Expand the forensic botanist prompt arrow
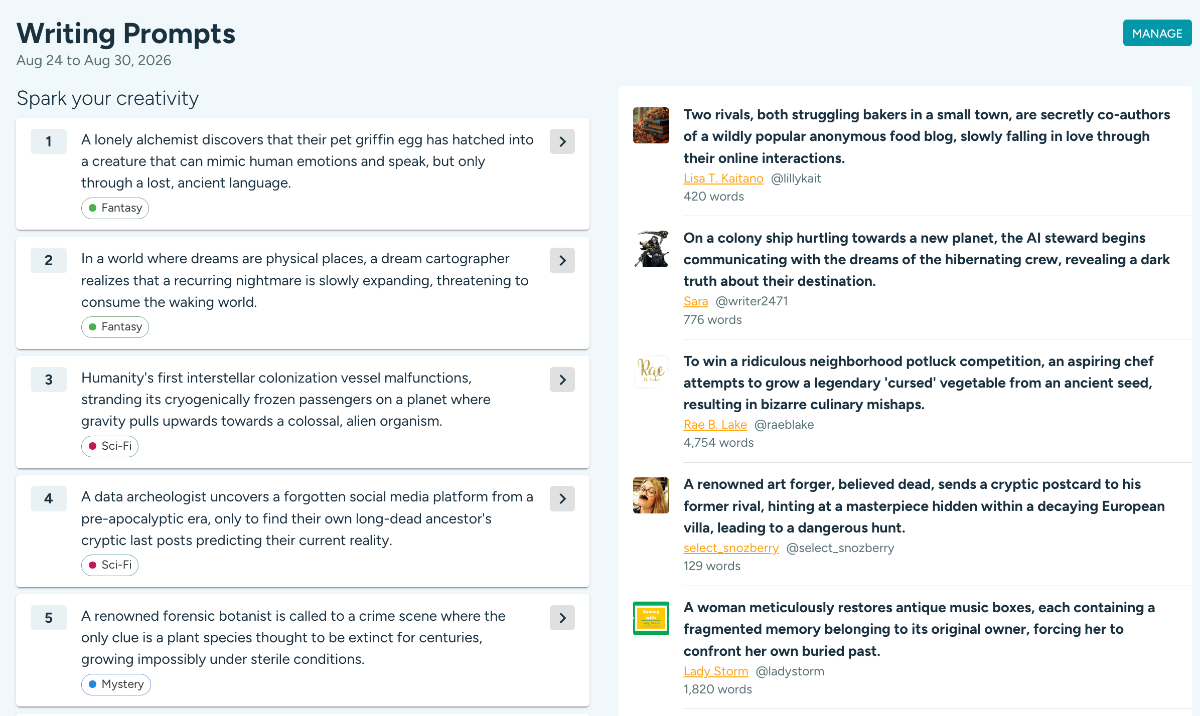 (562, 618)
